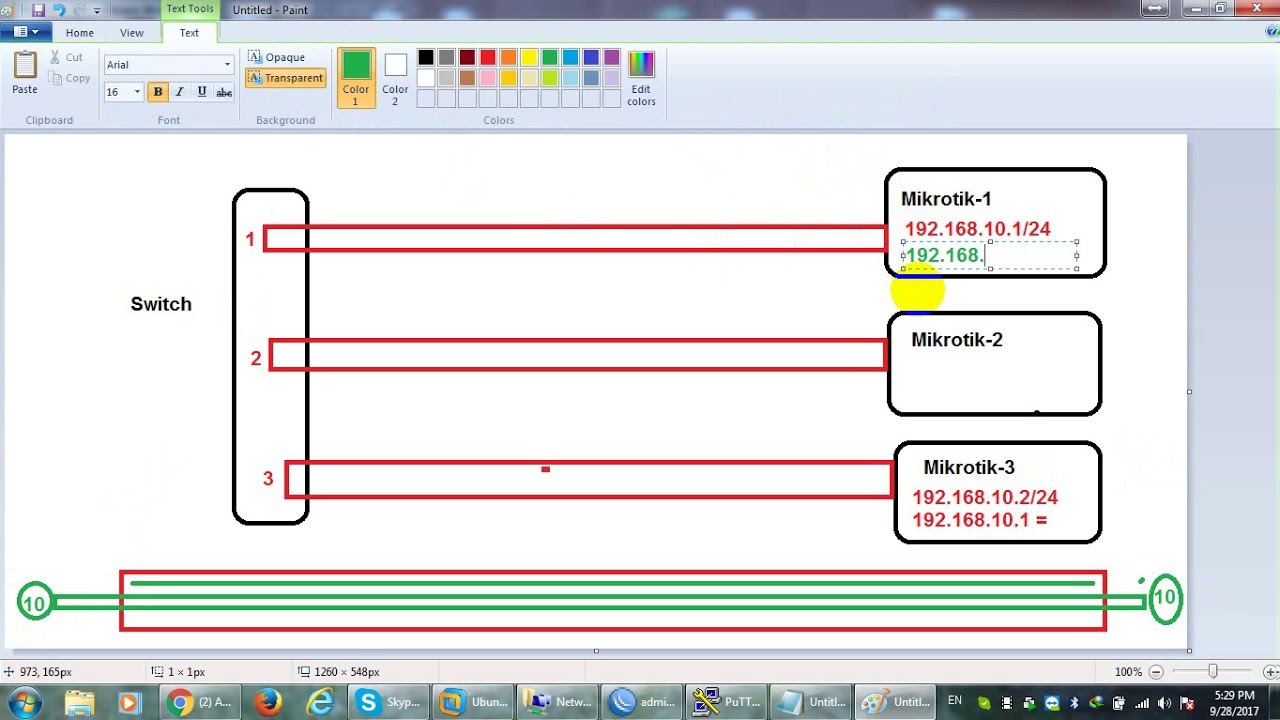This screenshot has height=720, width=1280.
Task: Open the Paint file menu button
Action: click(26, 32)
